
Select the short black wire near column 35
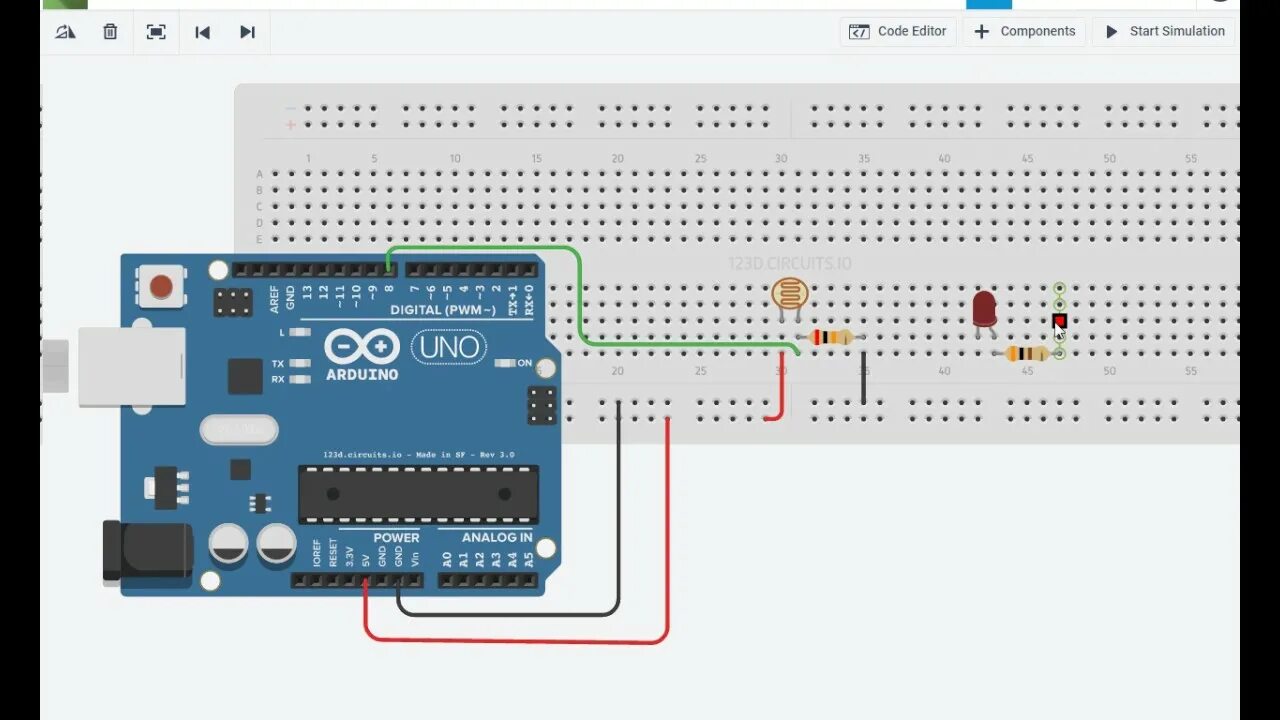[864, 377]
